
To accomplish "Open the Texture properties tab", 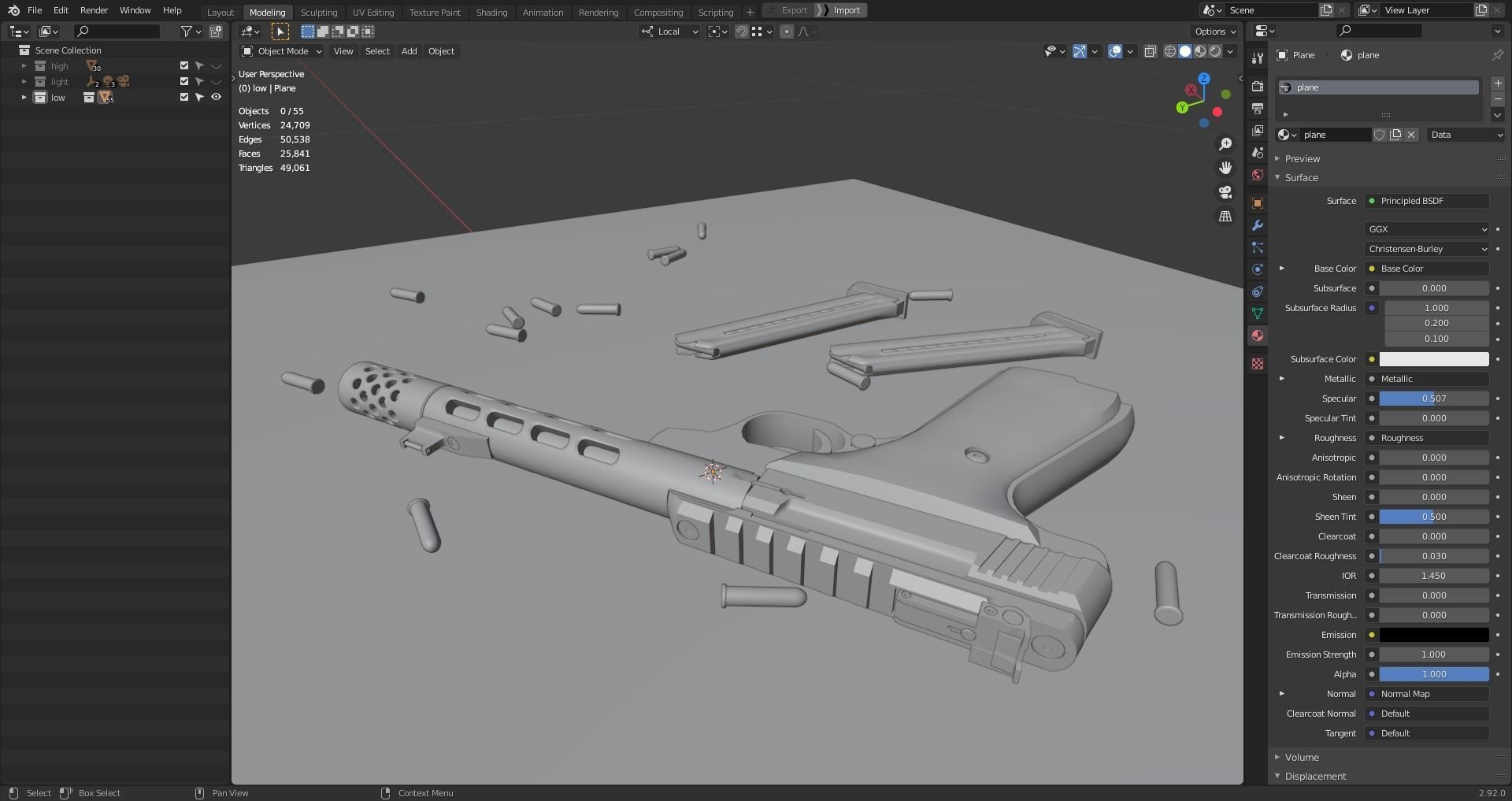I will tap(1258, 364).
